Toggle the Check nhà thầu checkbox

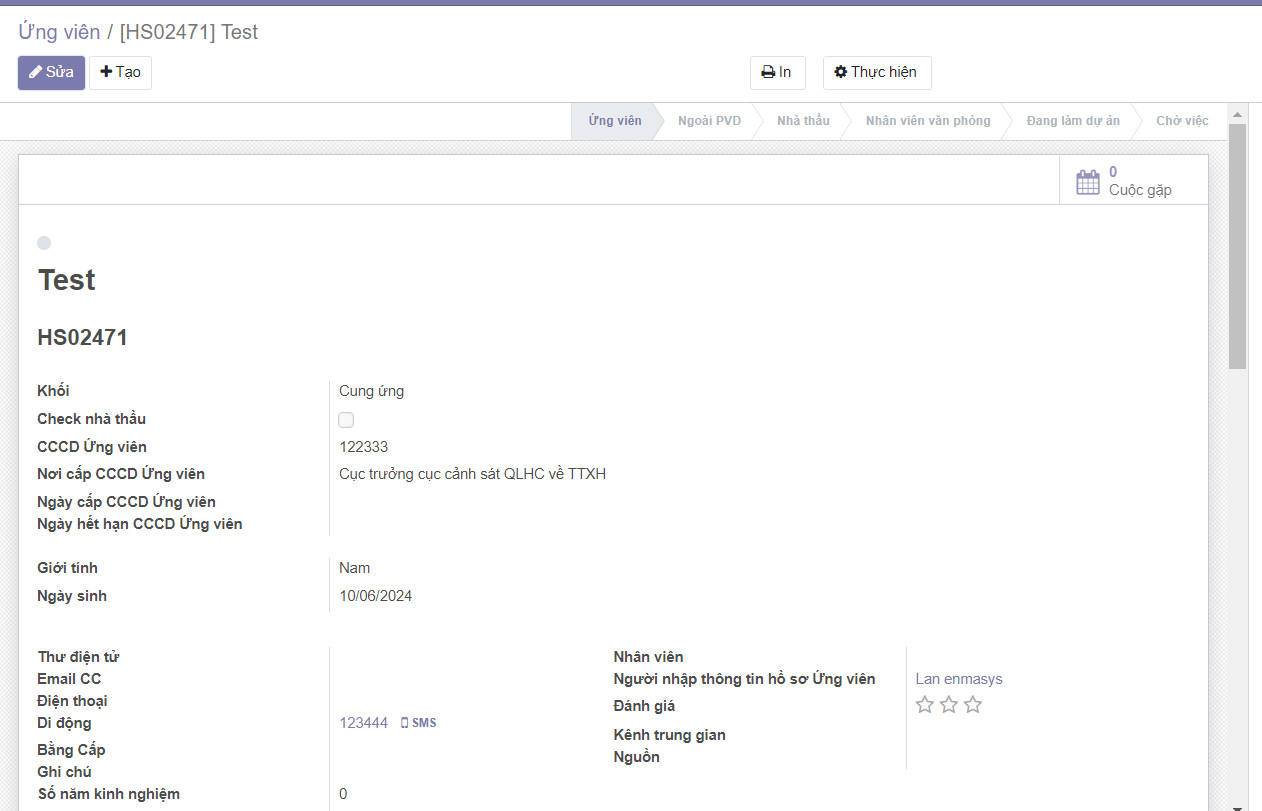coord(346,420)
